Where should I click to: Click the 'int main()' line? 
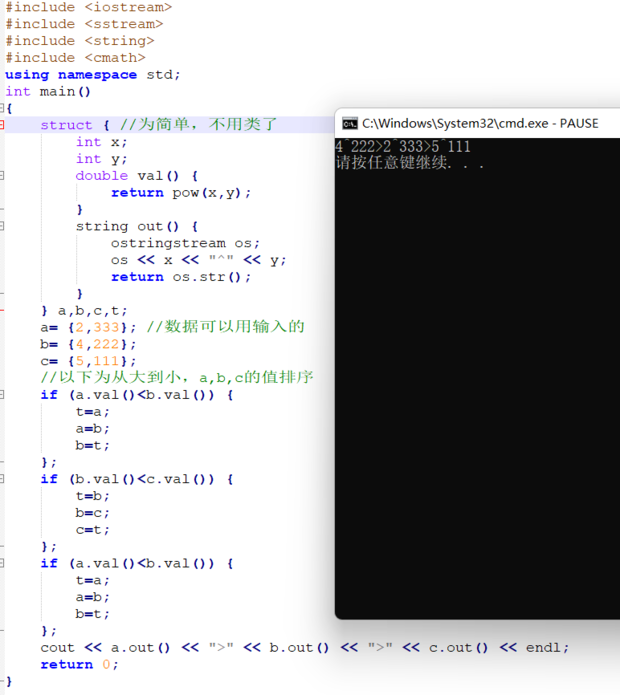coord(48,91)
